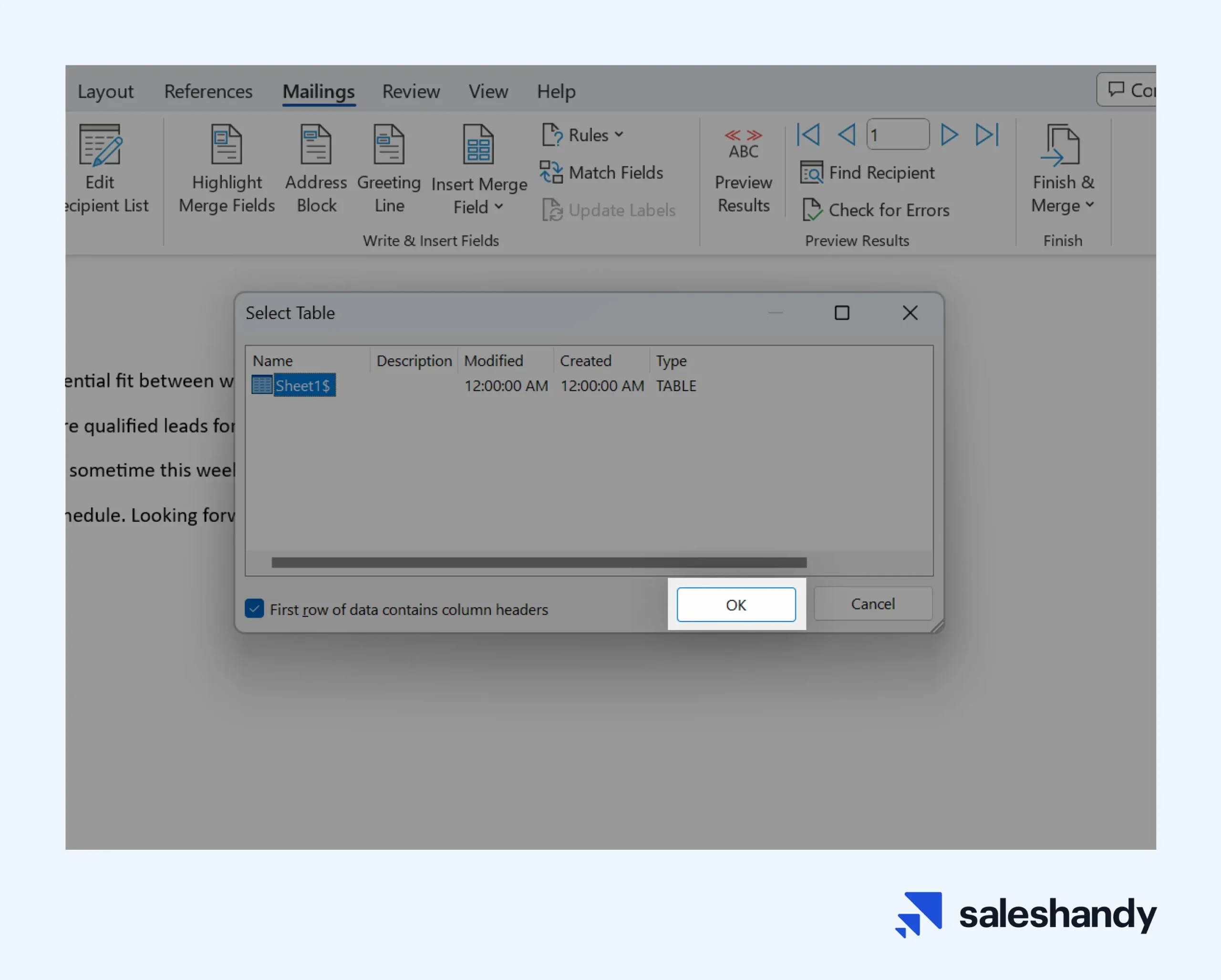Screen dimensions: 1221x980
Task: Click the Modified 12:00:00 AM cell
Action: coord(507,385)
